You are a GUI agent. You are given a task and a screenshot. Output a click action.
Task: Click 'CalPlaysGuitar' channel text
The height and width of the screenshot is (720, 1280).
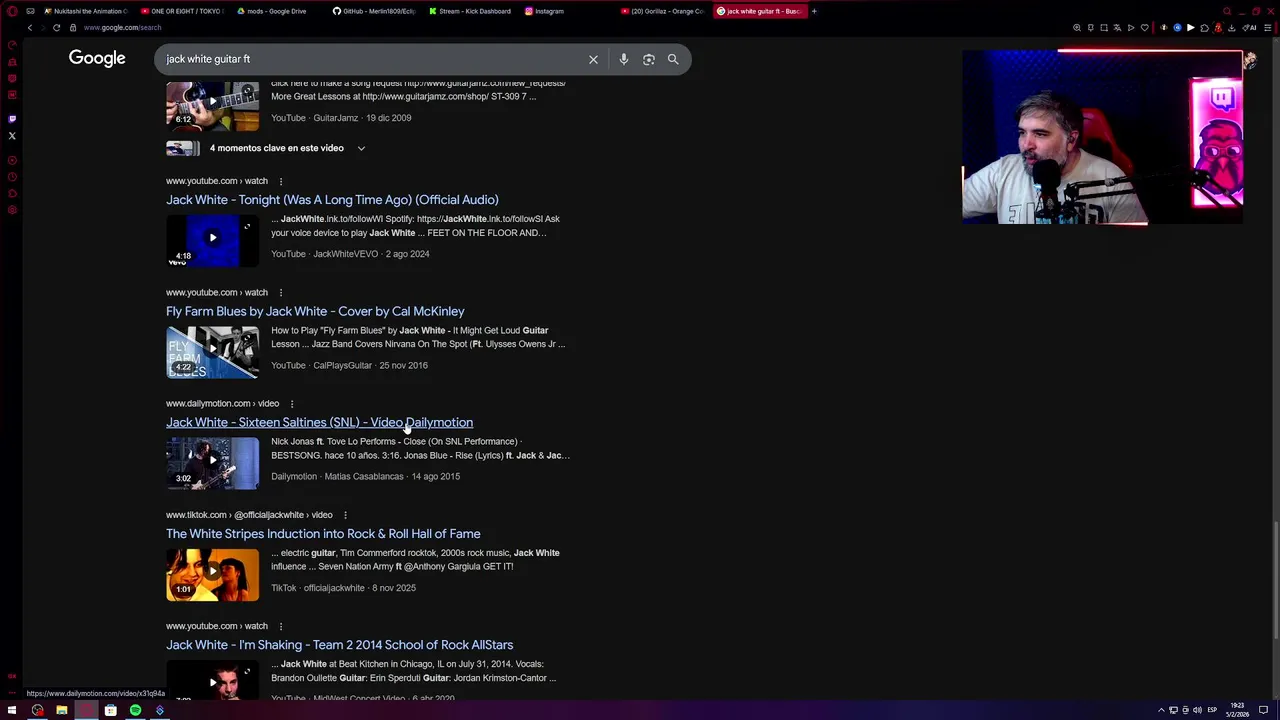coord(342,365)
